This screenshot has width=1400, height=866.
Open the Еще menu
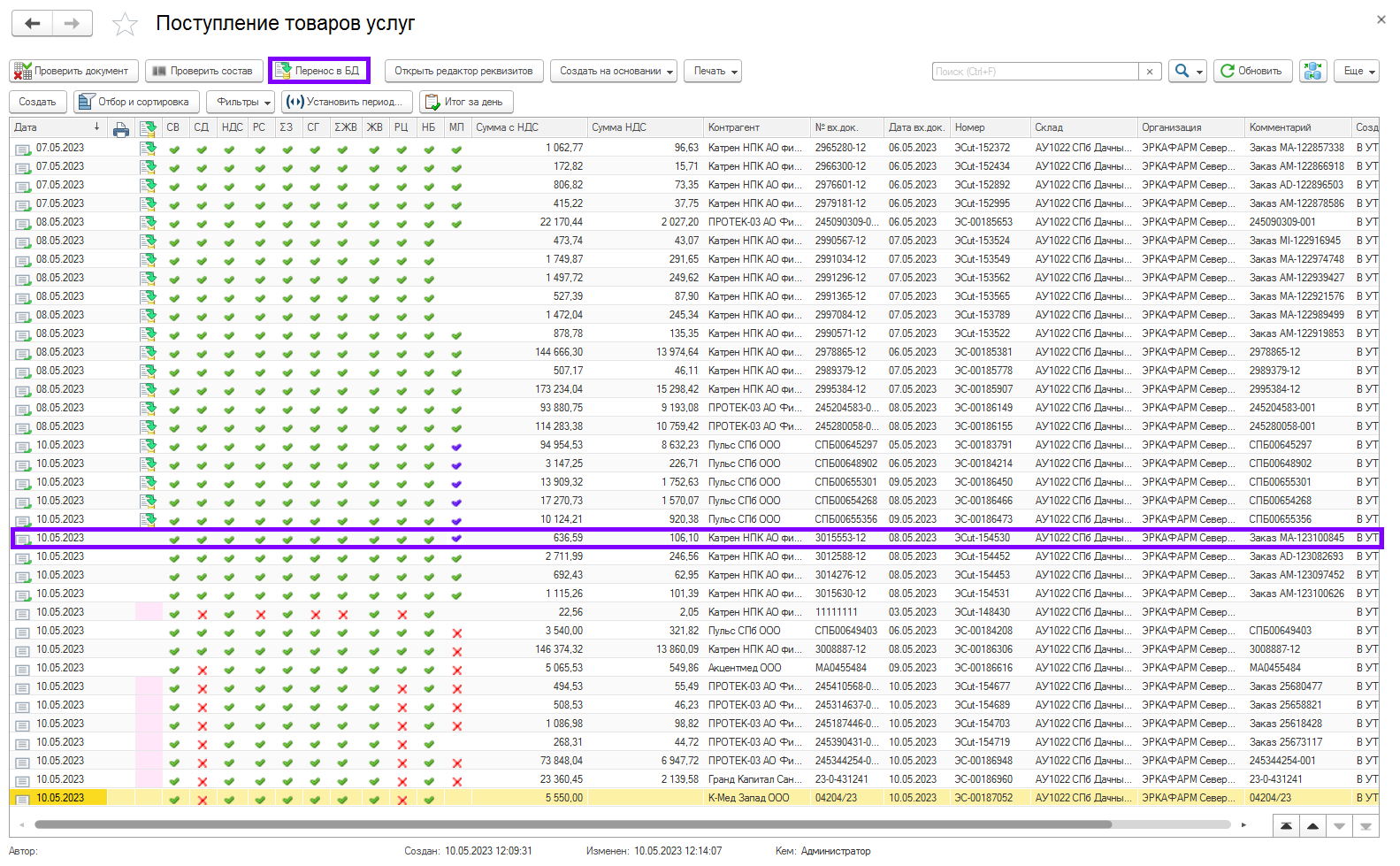coord(1356,72)
